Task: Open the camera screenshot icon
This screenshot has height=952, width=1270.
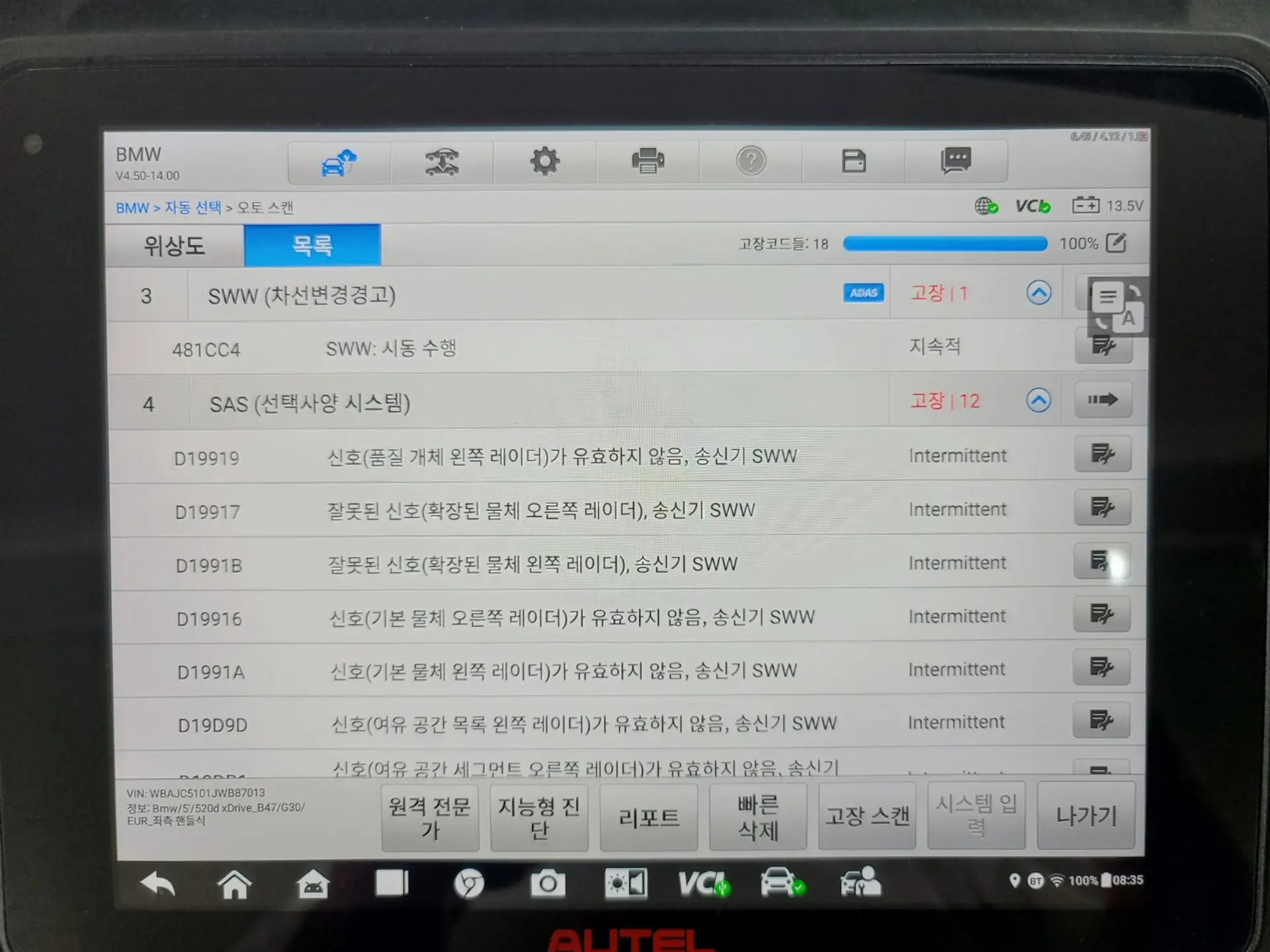Action: [x=548, y=883]
